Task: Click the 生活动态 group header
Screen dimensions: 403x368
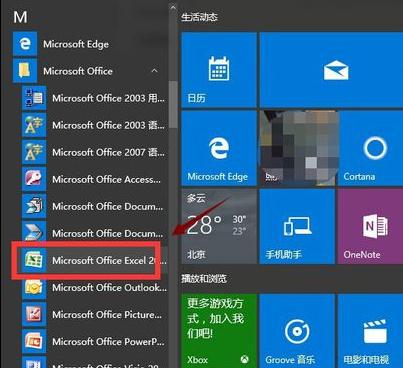Action: (x=199, y=17)
